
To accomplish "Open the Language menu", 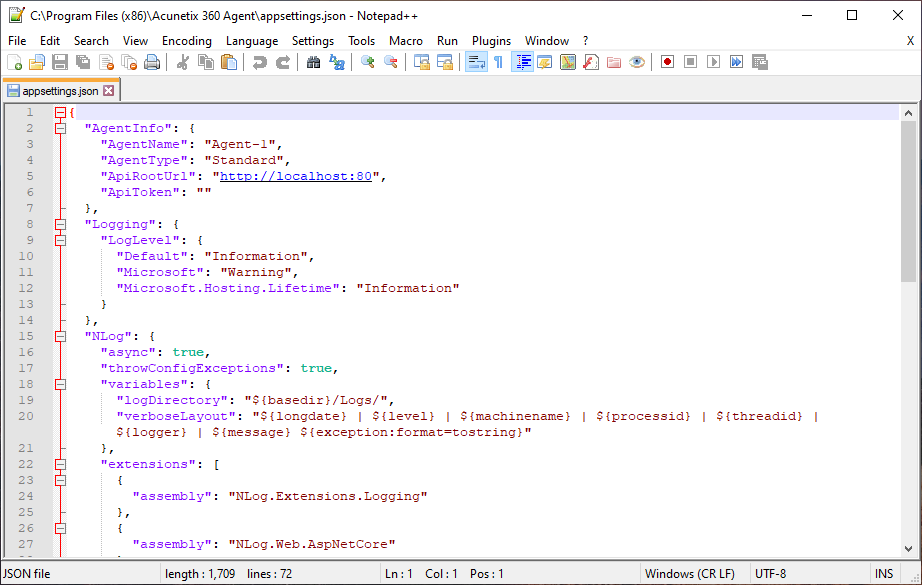I will pyautogui.click(x=252, y=41).
